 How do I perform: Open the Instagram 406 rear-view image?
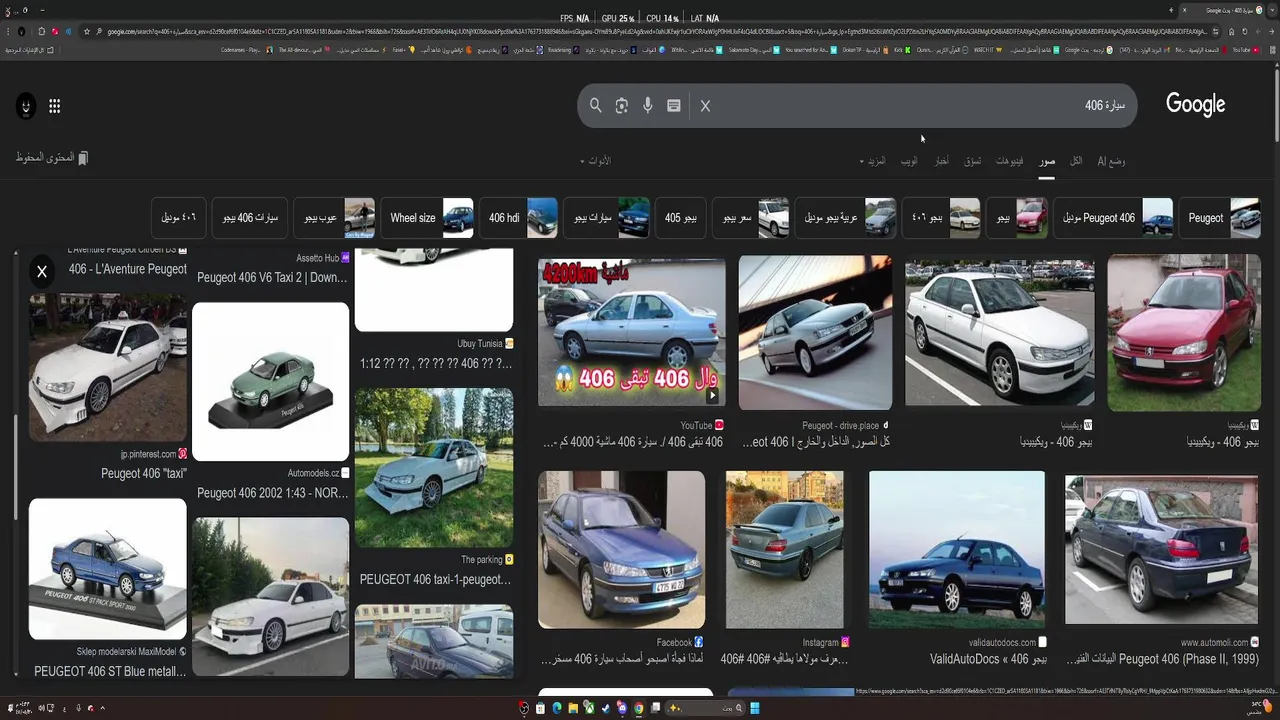[785, 550]
